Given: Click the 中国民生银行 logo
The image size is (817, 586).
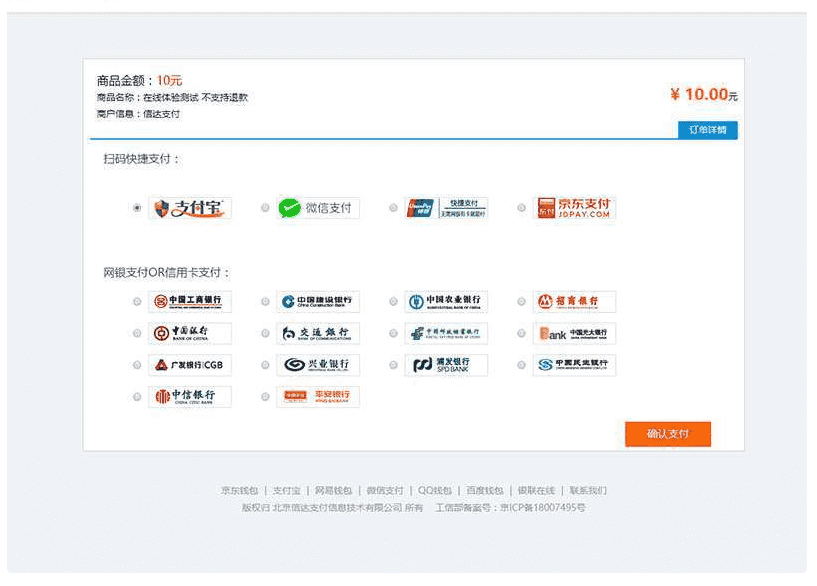Looking at the screenshot, I should 574,365.
